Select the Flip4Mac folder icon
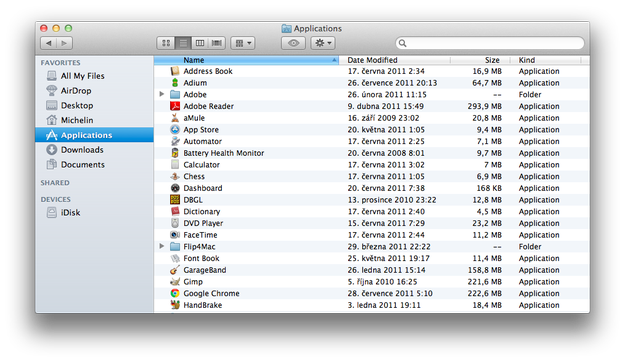This screenshot has height=362, width=625. coord(175,246)
